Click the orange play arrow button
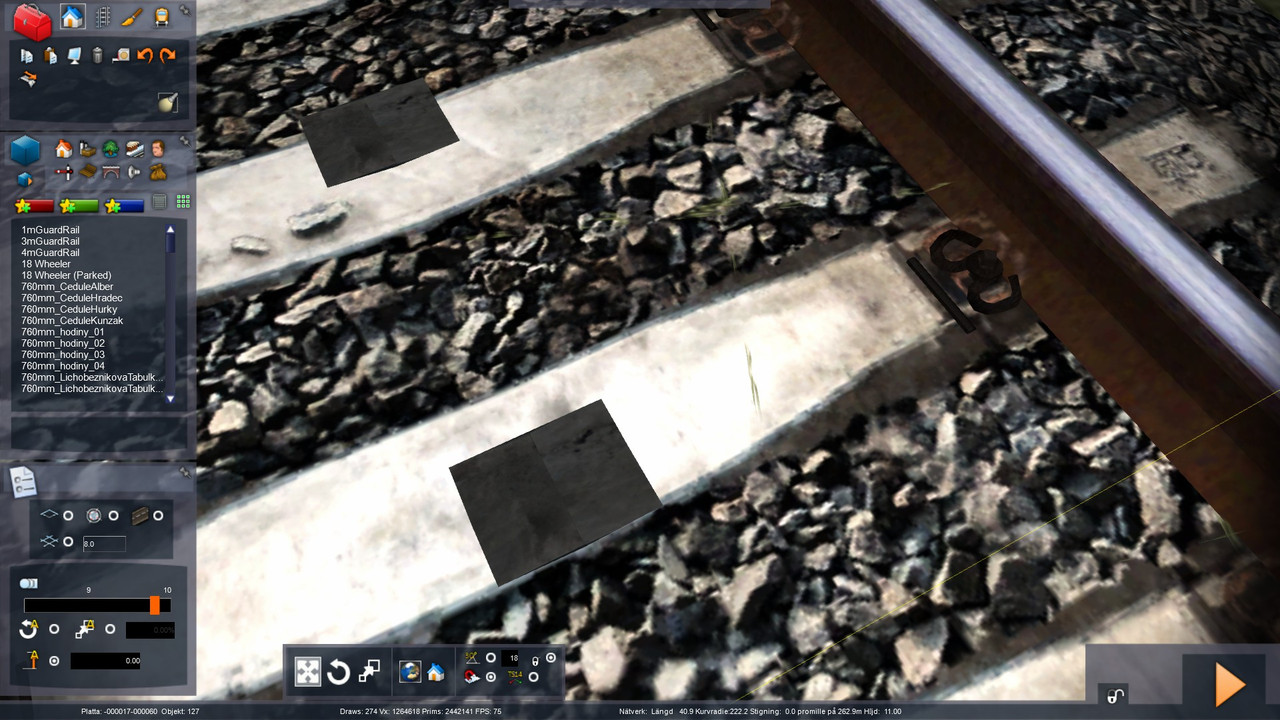Image resolution: width=1280 pixels, height=720 pixels. tap(1229, 685)
